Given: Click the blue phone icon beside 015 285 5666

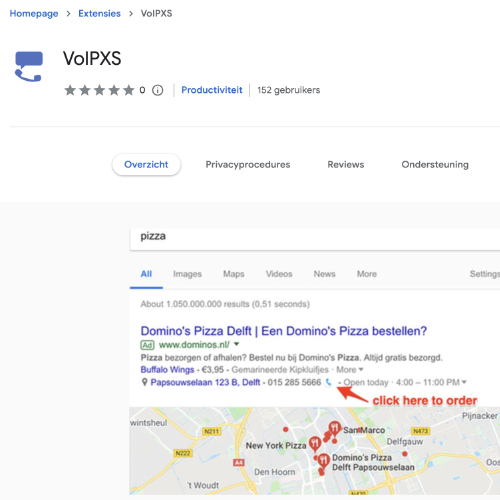Looking at the screenshot, I should point(328,382).
